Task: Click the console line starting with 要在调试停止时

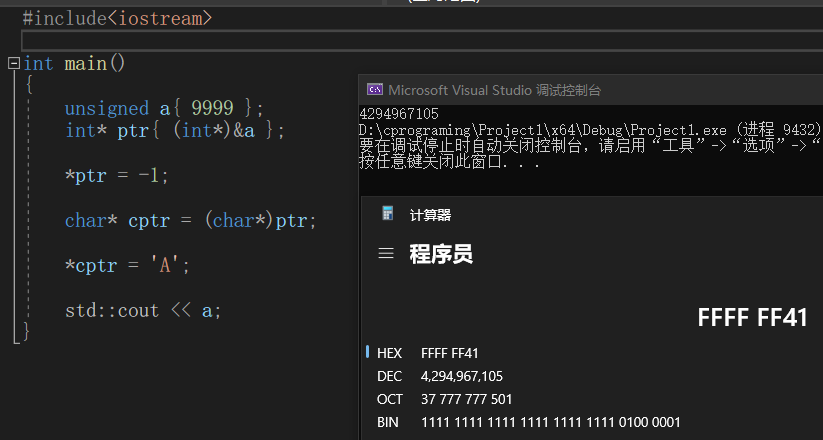Action: 590,145
